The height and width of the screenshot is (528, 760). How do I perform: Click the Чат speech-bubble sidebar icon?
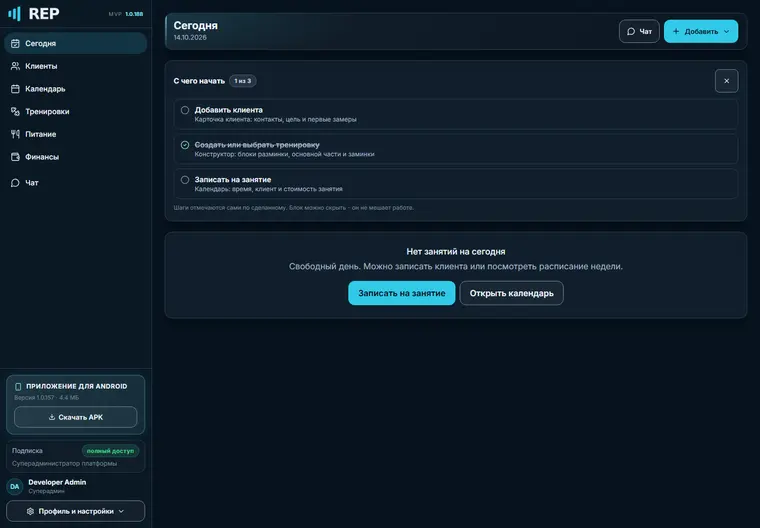coord(15,183)
